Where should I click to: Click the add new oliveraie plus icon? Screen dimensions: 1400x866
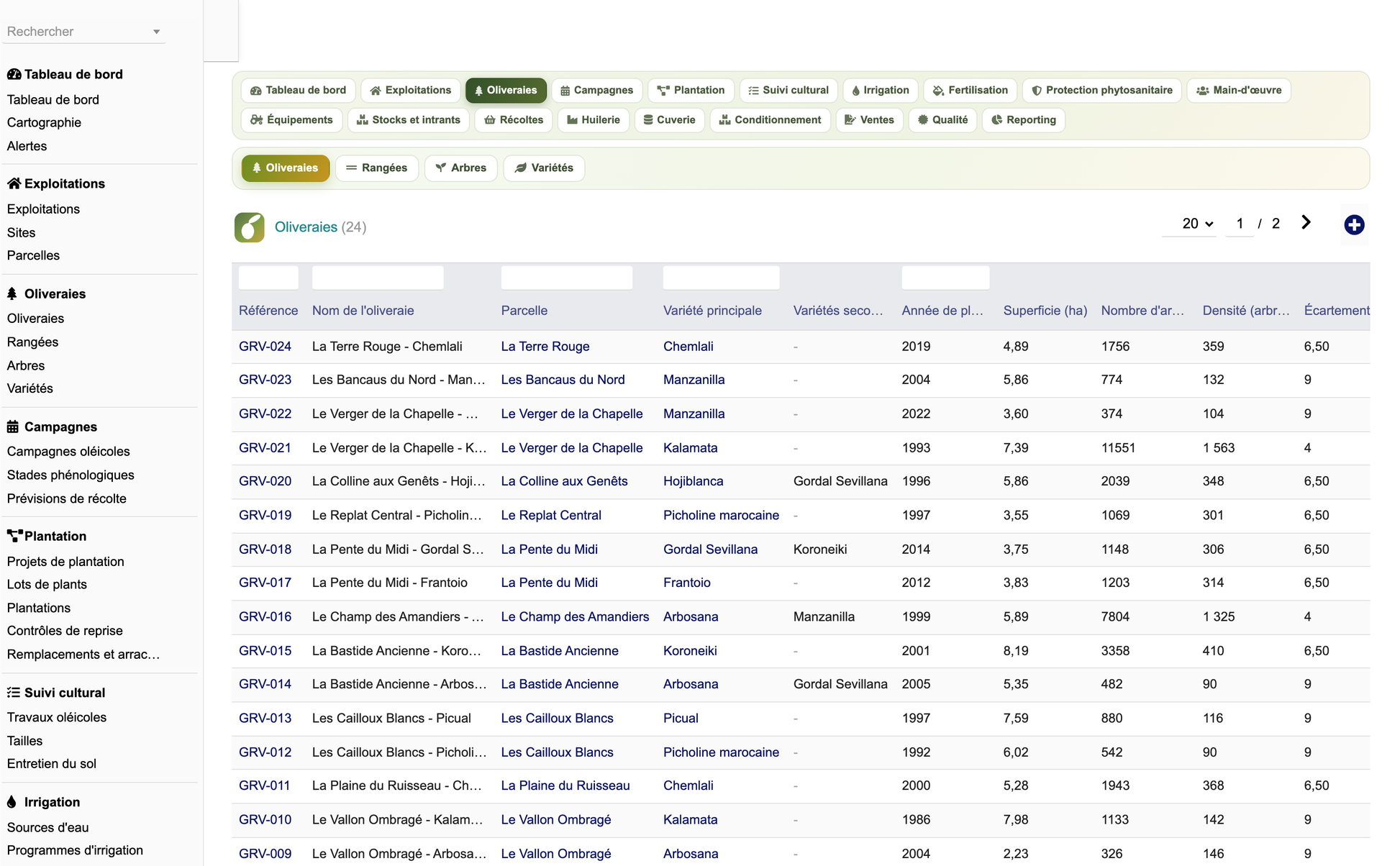[1354, 224]
